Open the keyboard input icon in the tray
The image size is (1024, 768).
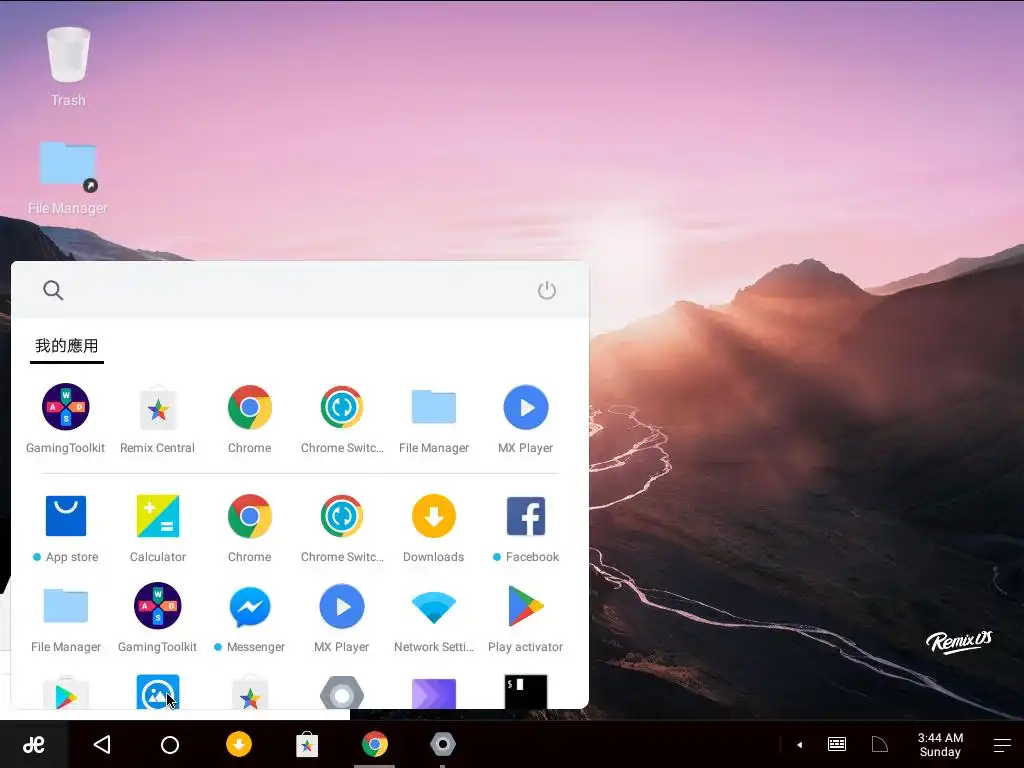pos(837,744)
